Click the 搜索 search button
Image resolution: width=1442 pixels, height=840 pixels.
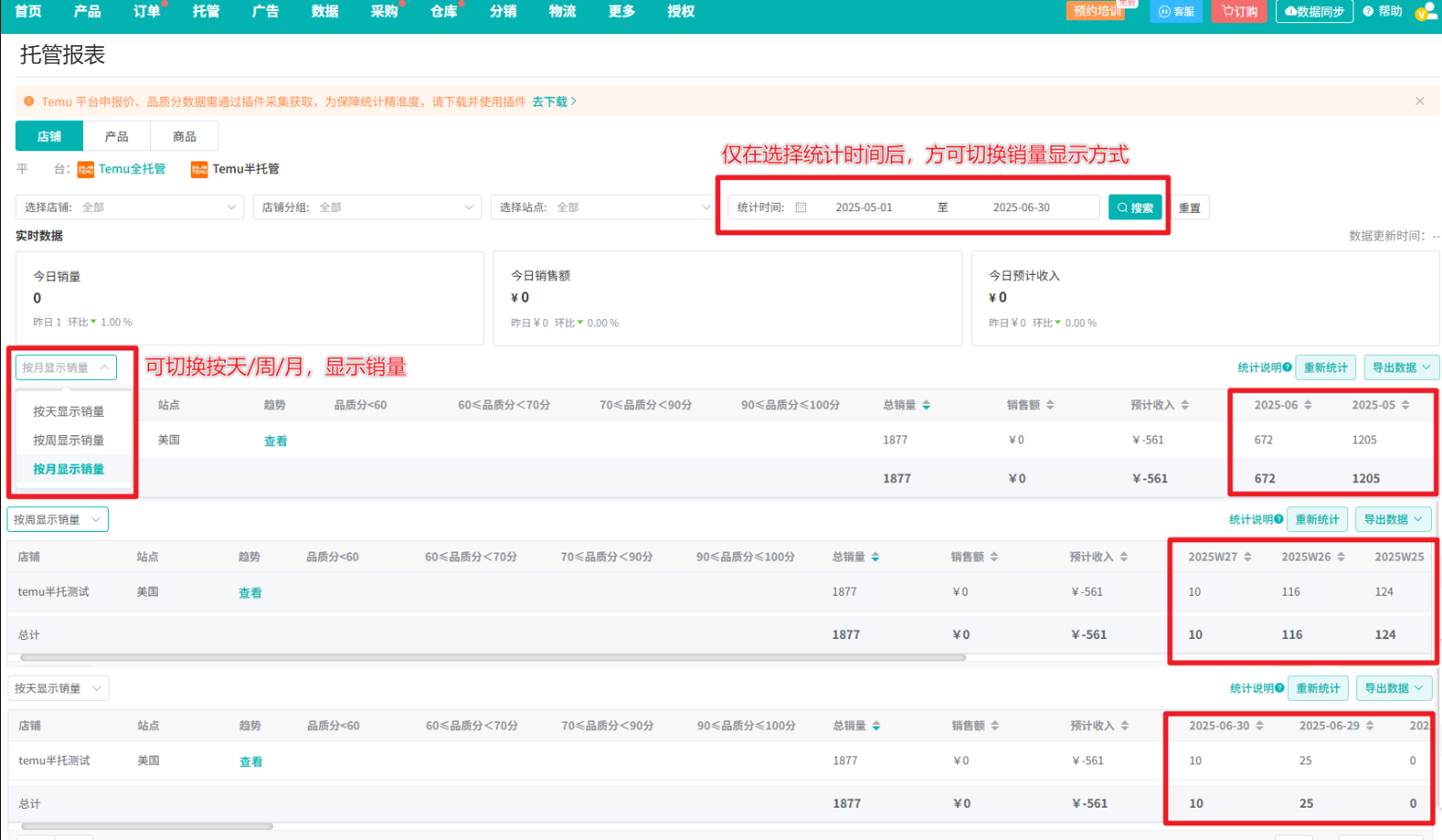pyautogui.click(x=1135, y=207)
